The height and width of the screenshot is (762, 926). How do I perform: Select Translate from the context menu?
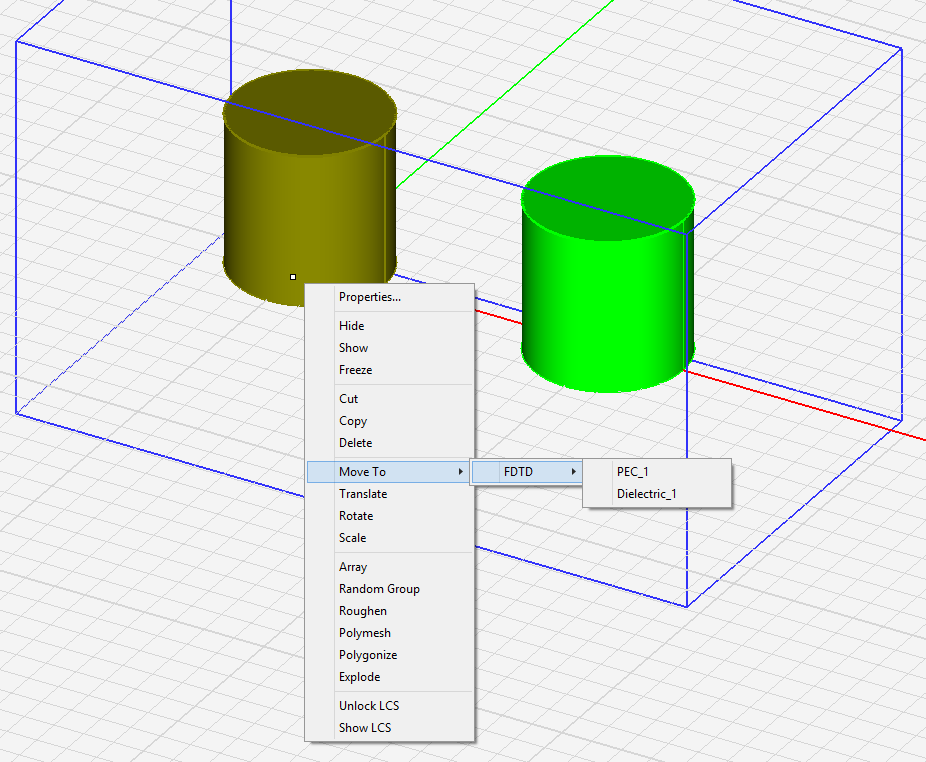click(x=362, y=494)
